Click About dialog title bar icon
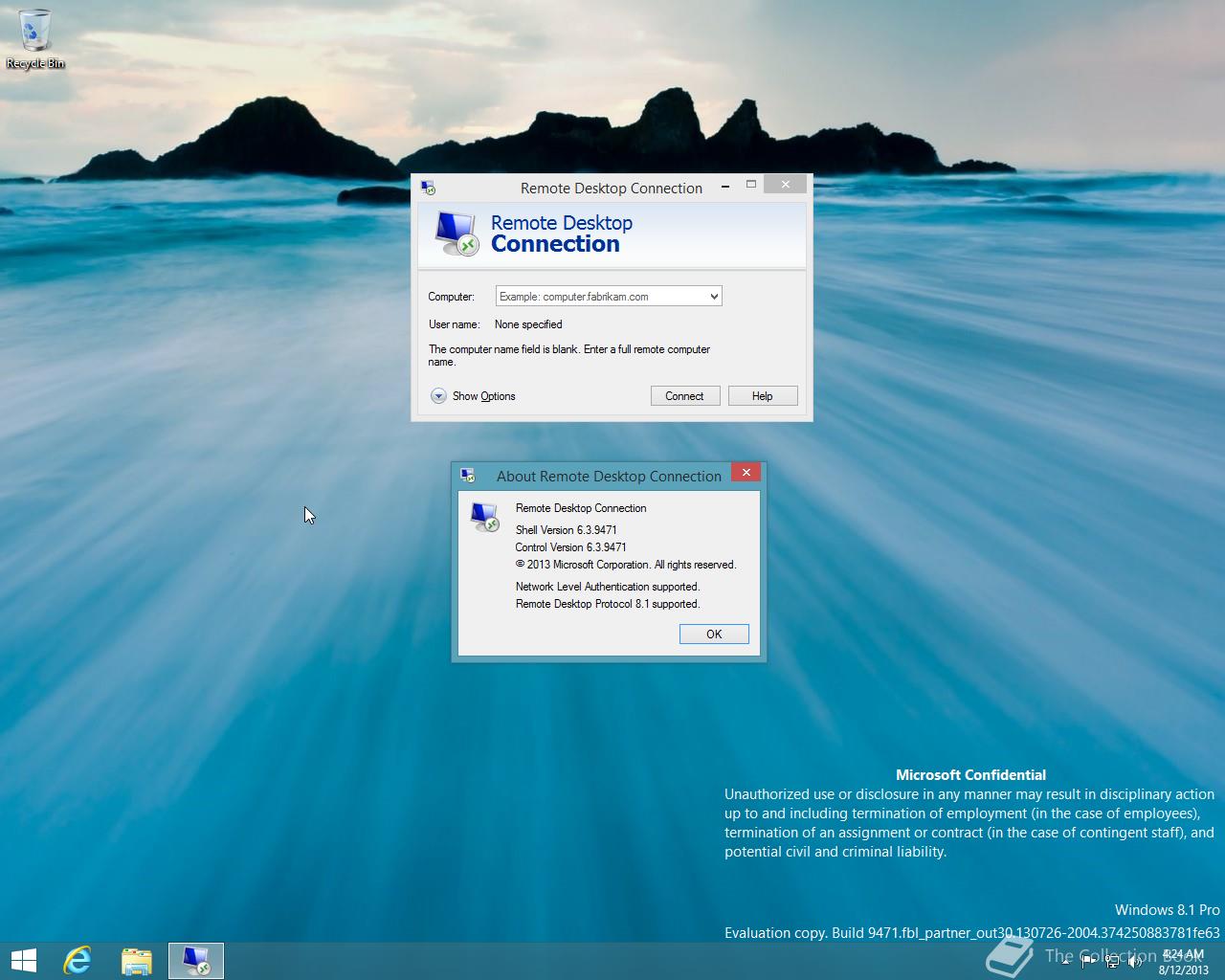This screenshot has height=980, width=1225. click(468, 476)
